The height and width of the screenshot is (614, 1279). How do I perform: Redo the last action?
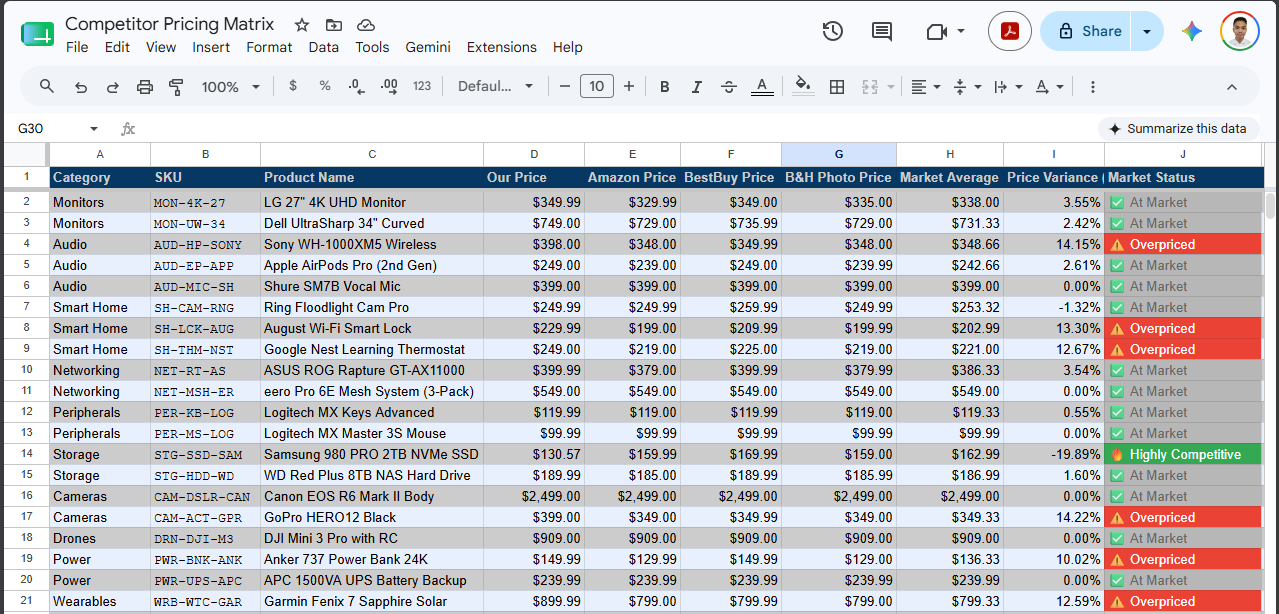click(x=113, y=87)
